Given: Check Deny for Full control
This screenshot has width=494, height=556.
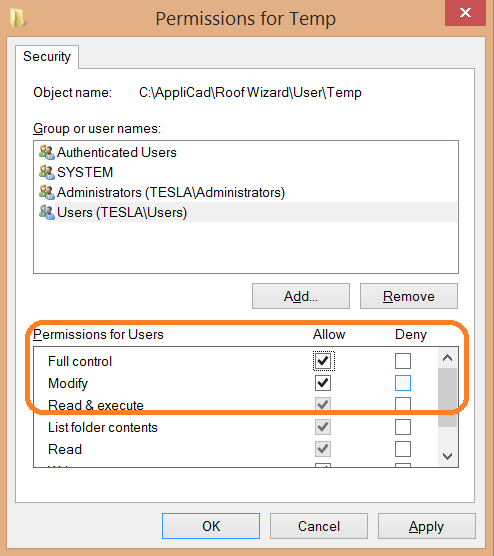Looking at the screenshot, I should click(x=403, y=361).
